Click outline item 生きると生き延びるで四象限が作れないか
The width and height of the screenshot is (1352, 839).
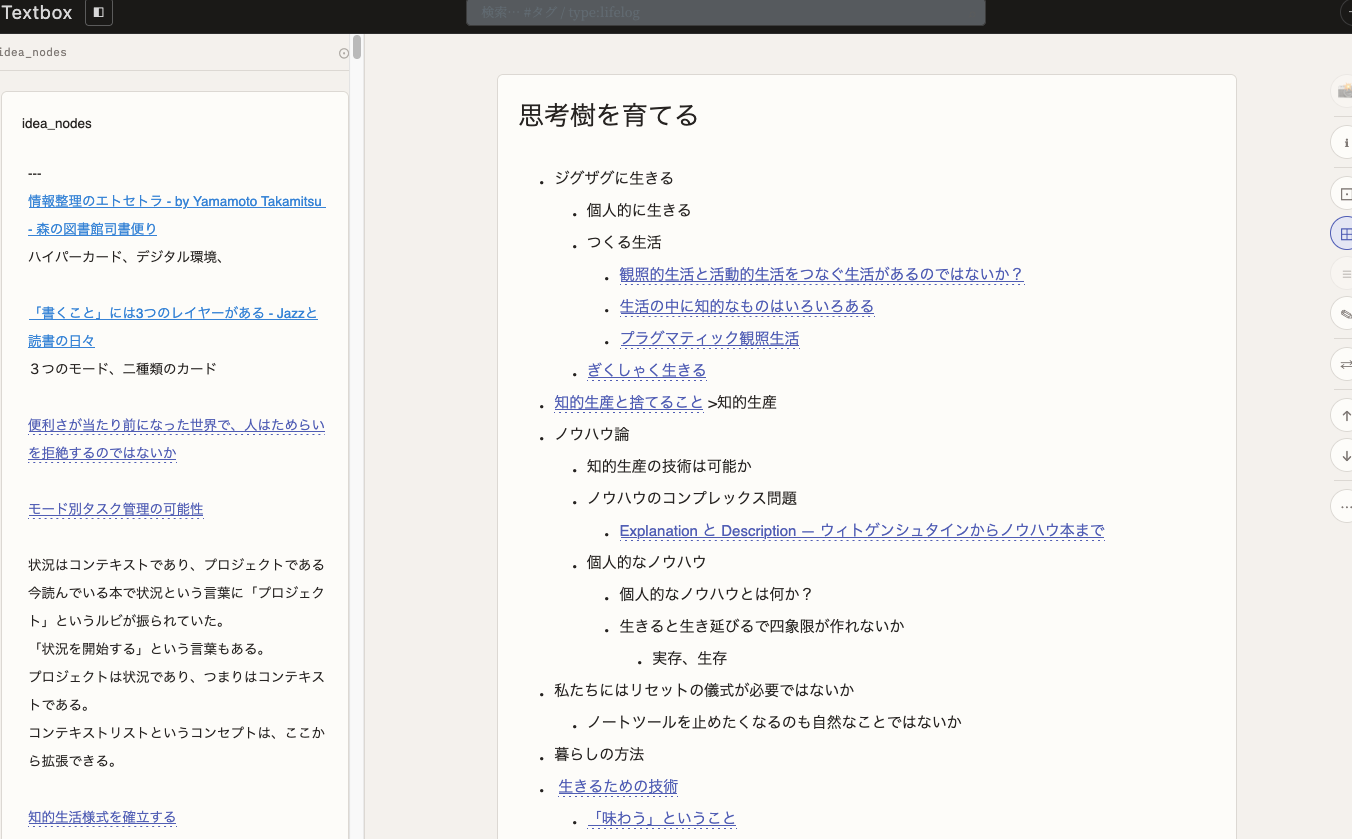coord(762,626)
